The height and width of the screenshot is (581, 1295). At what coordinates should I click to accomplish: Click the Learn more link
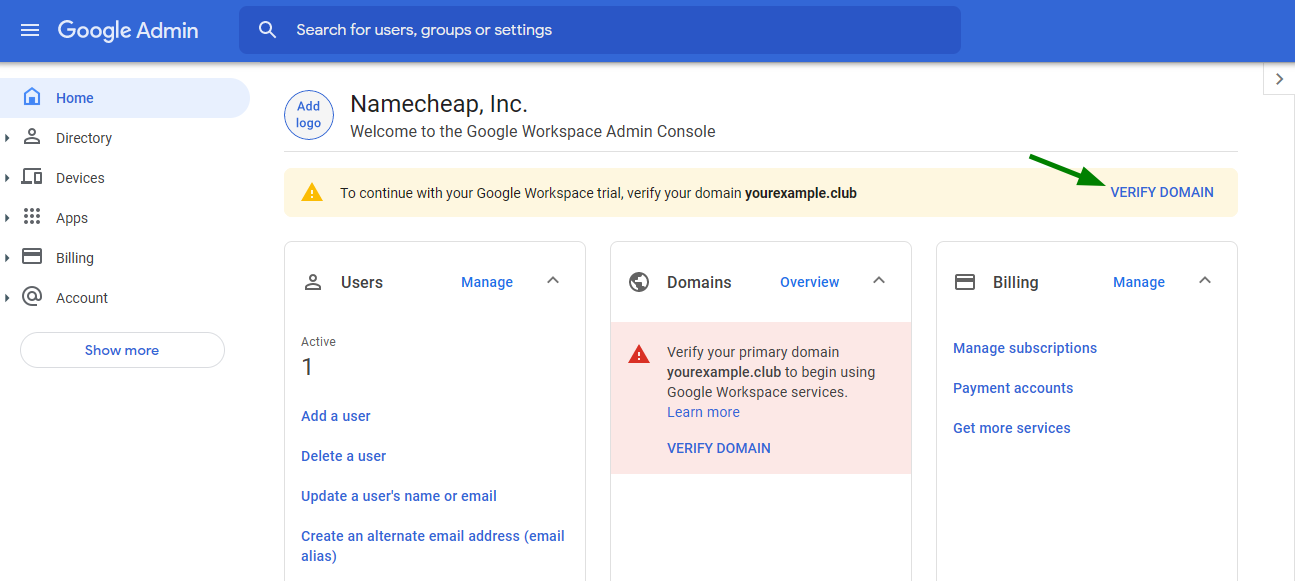pos(704,412)
